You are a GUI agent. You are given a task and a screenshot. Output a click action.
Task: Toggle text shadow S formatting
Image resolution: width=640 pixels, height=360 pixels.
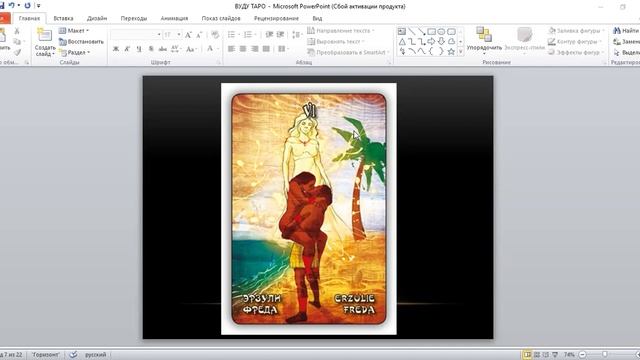[151, 49]
